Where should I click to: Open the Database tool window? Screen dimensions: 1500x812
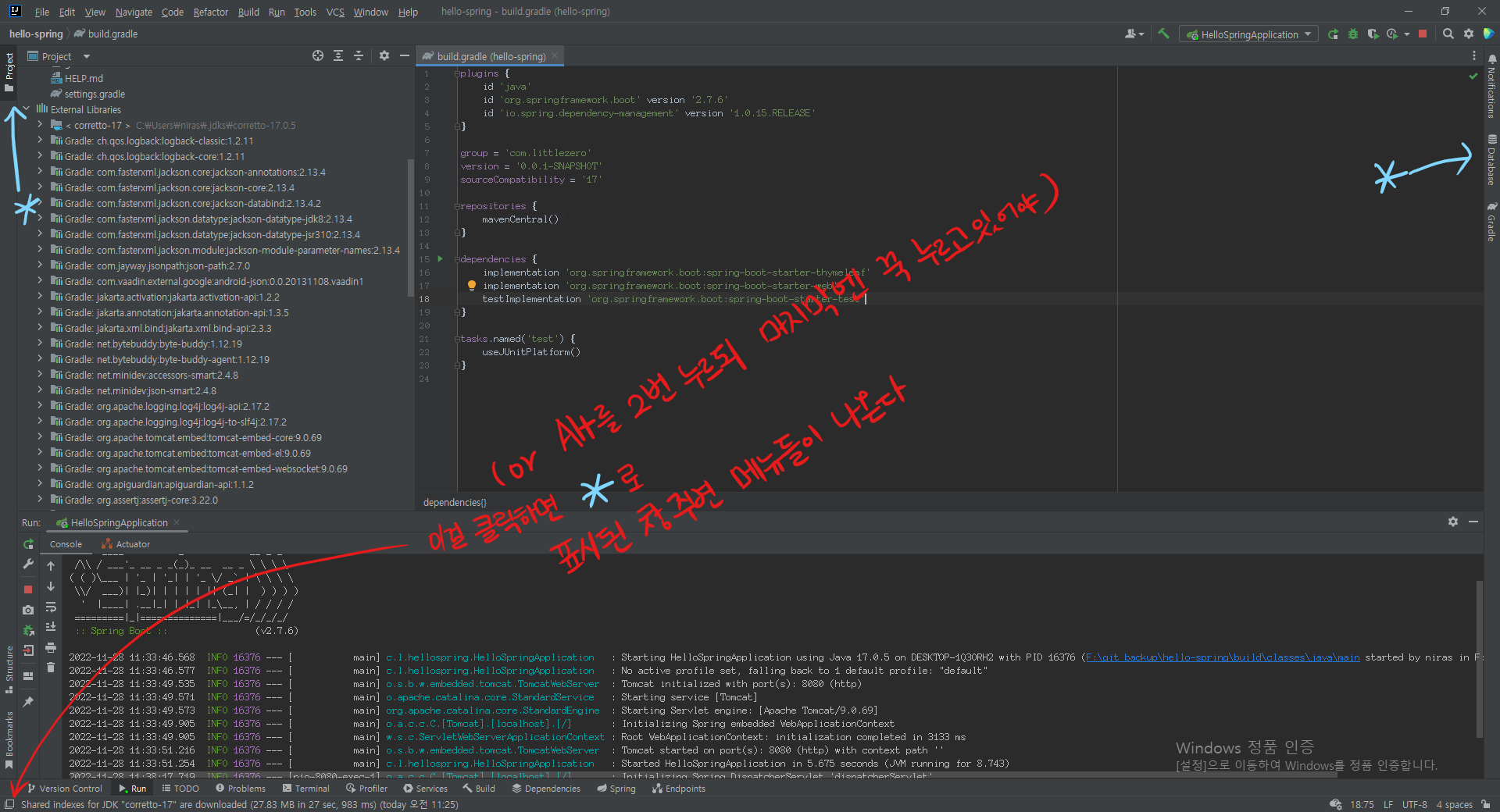1491,159
